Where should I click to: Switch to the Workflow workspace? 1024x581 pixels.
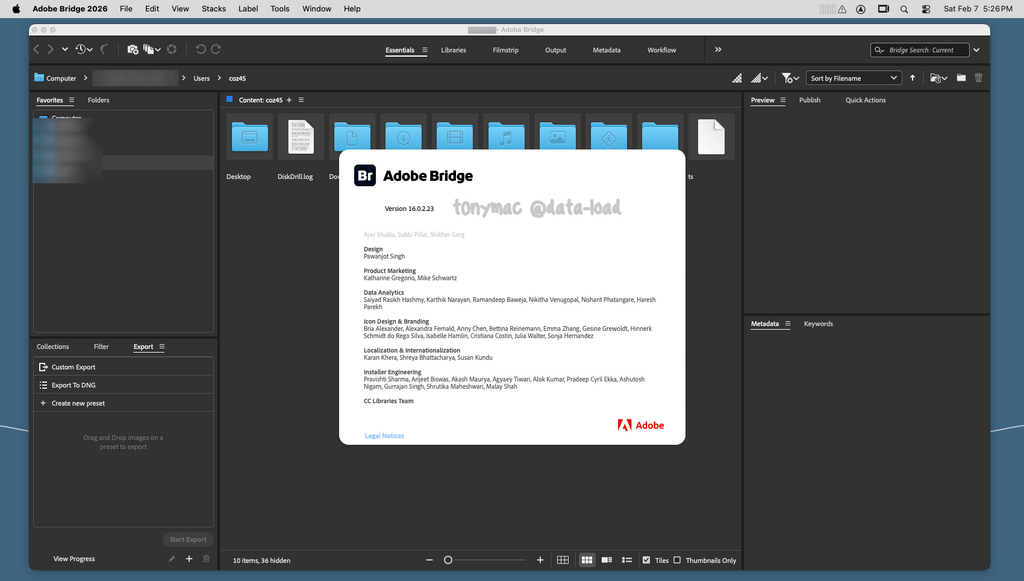click(x=662, y=50)
